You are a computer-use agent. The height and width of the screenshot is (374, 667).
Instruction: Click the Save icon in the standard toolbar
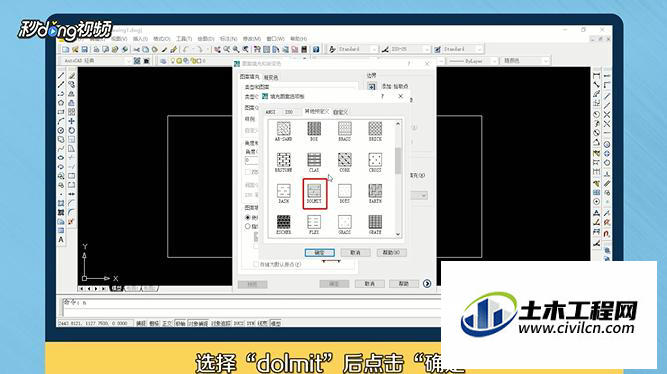tap(85, 49)
